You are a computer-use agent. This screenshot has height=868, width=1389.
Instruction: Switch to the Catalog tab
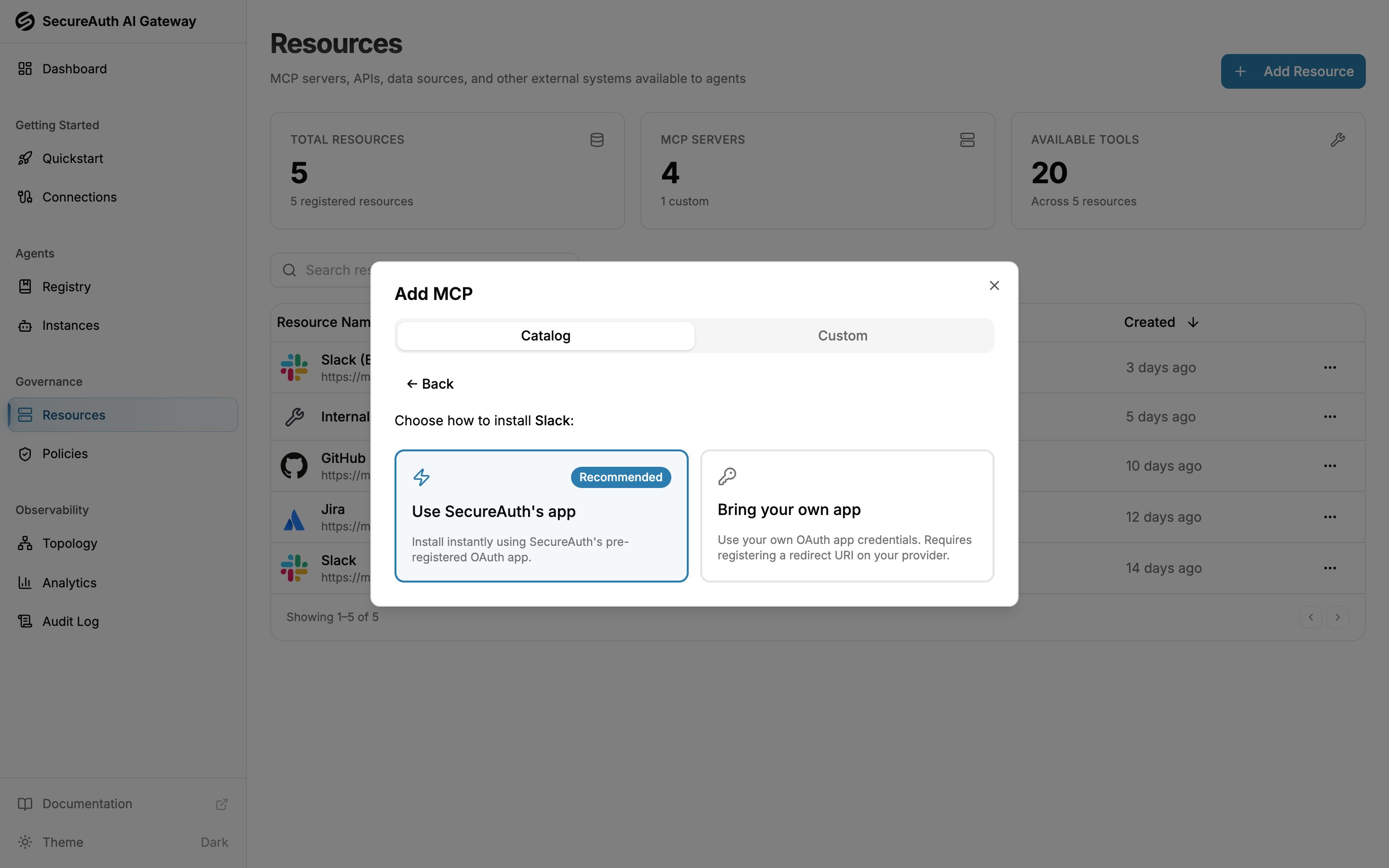click(x=545, y=336)
